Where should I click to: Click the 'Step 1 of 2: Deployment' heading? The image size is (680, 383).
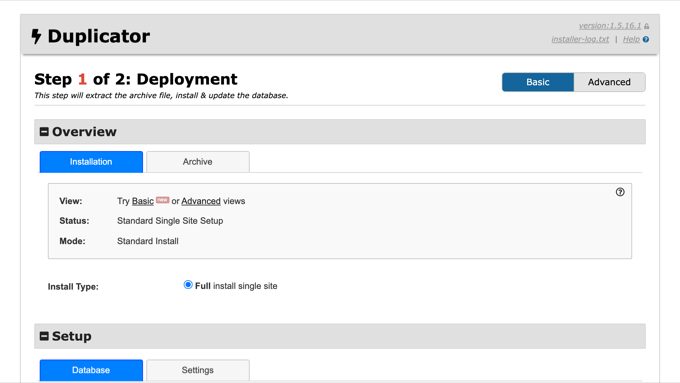[136, 79]
